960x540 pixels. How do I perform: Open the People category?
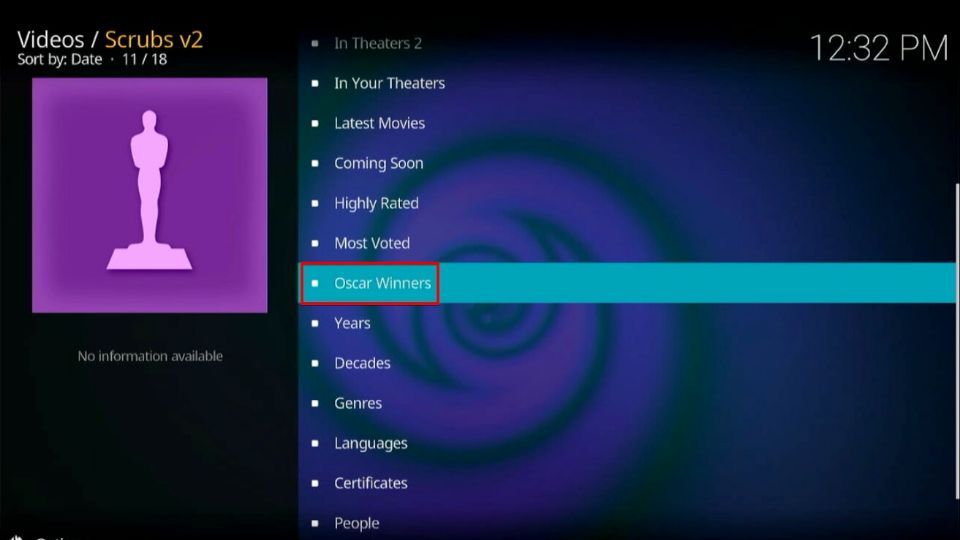628,523
